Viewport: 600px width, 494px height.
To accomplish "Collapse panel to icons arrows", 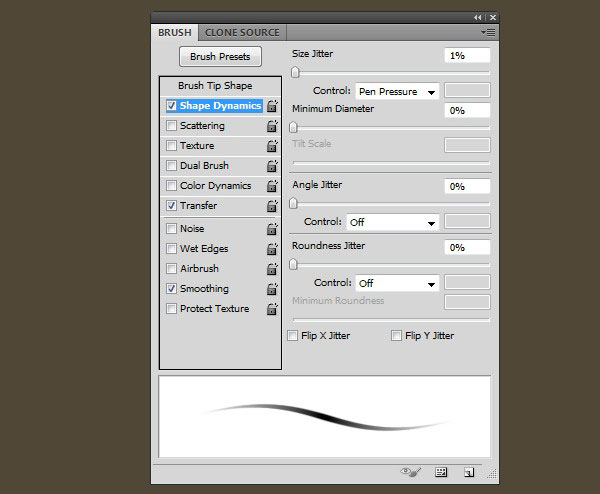I will [x=478, y=18].
